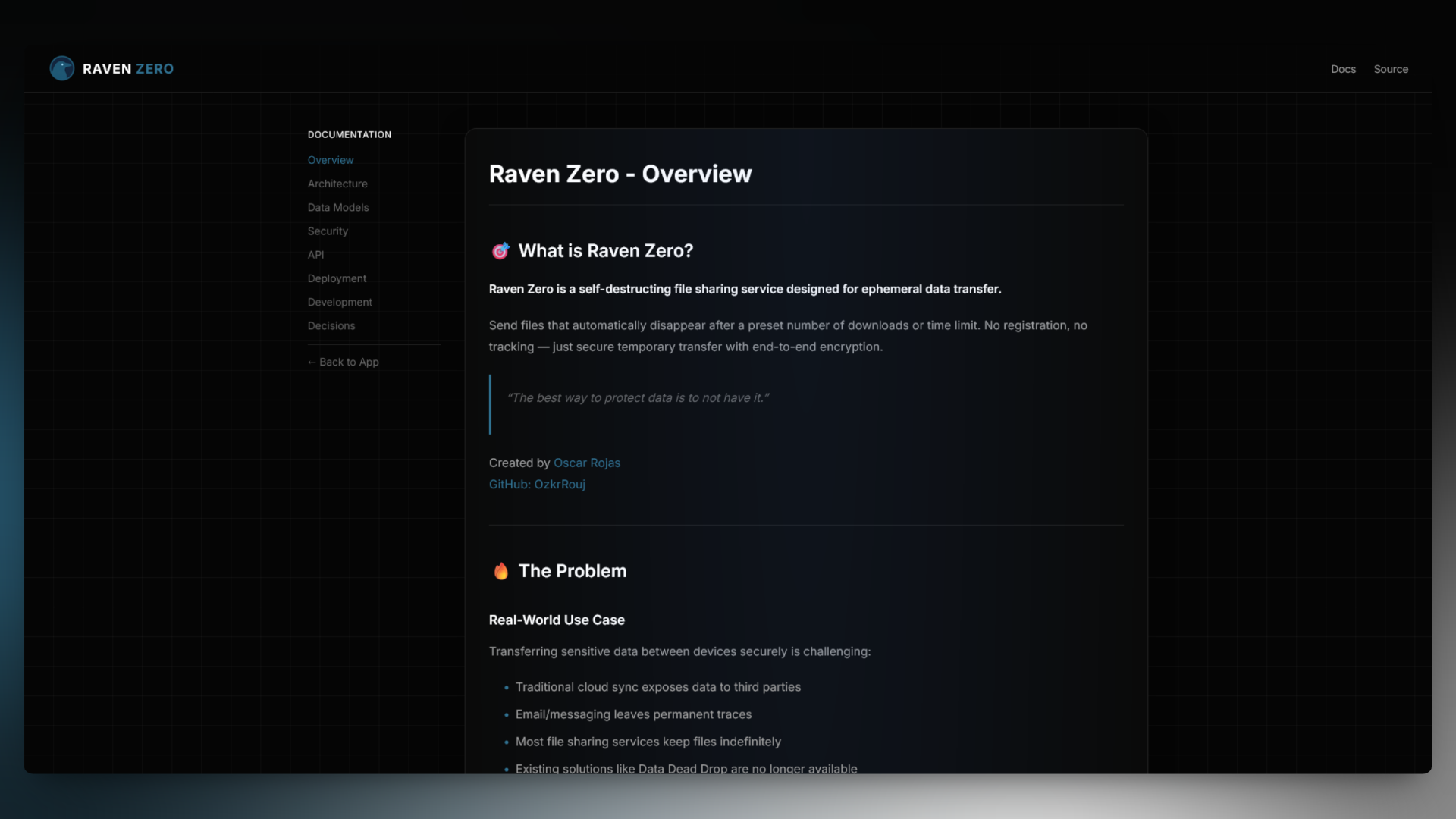Click the best way to protect data quote
This screenshot has height=819, width=1456.
(638, 398)
